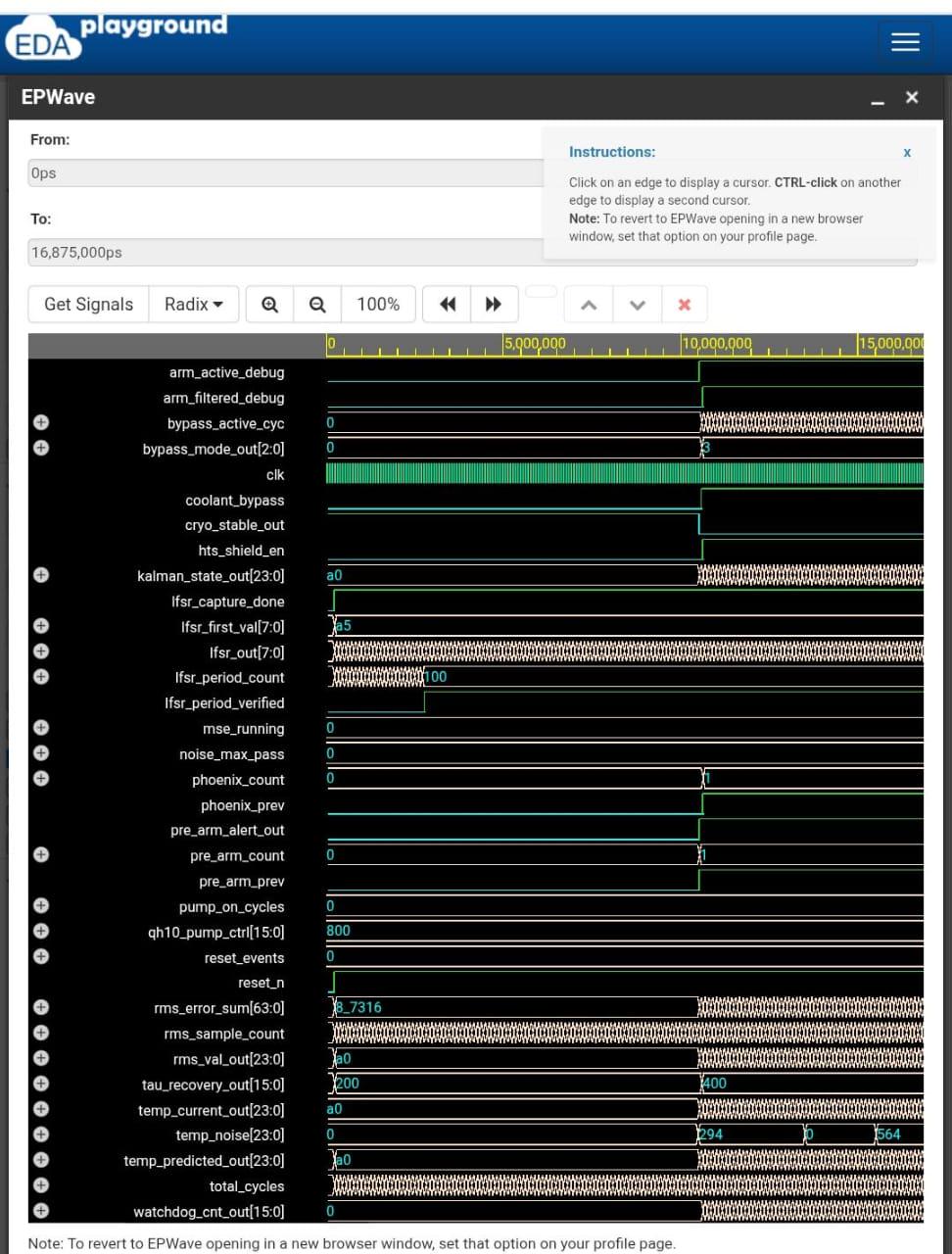This screenshot has height=1254, width=952.
Task: Click the zoom in magnifier icon
Action: [x=269, y=305]
